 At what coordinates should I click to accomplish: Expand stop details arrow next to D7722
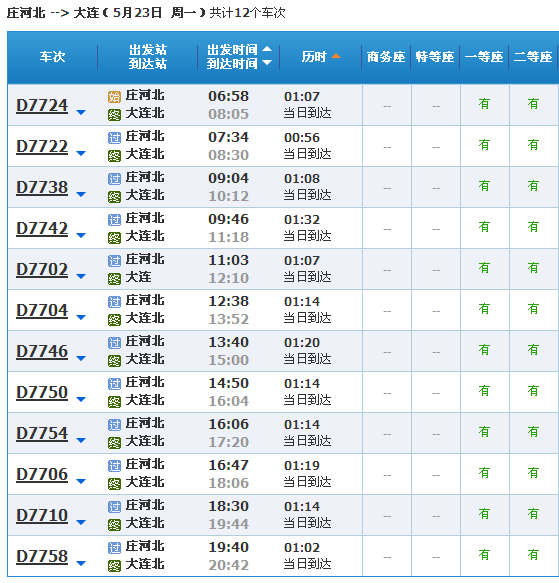coord(81,153)
